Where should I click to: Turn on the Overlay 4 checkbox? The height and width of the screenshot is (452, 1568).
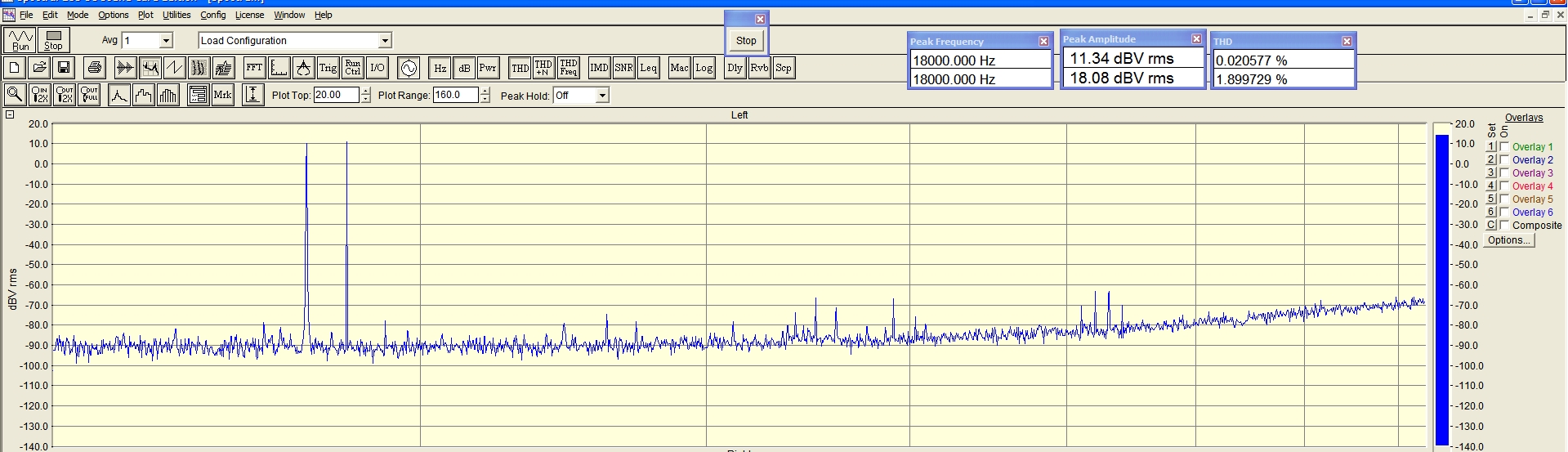tap(1504, 186)
